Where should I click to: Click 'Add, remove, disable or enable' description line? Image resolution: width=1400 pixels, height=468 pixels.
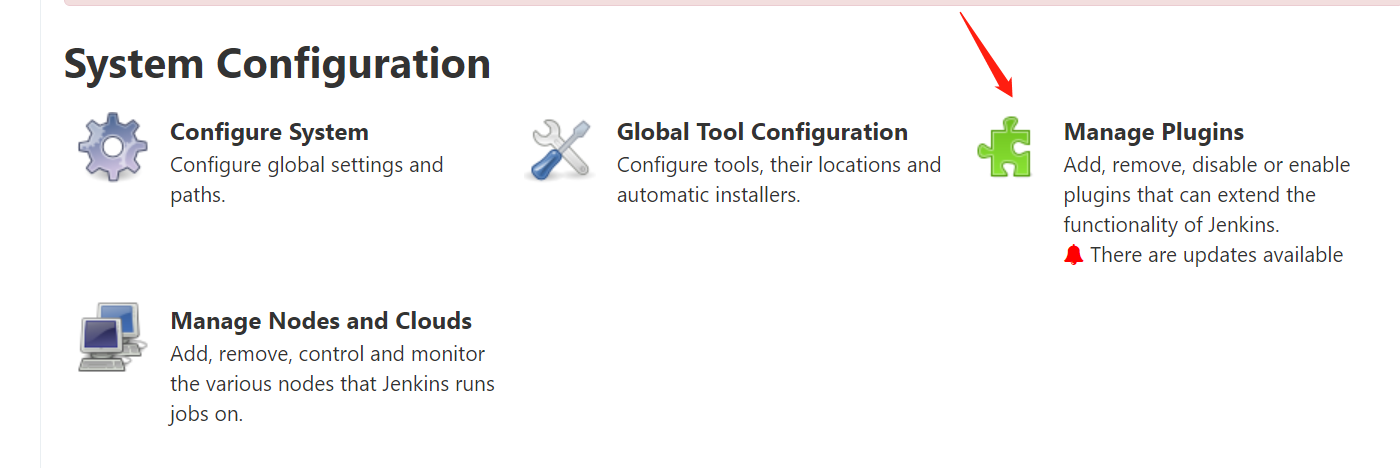click(x=1206, y=165)
